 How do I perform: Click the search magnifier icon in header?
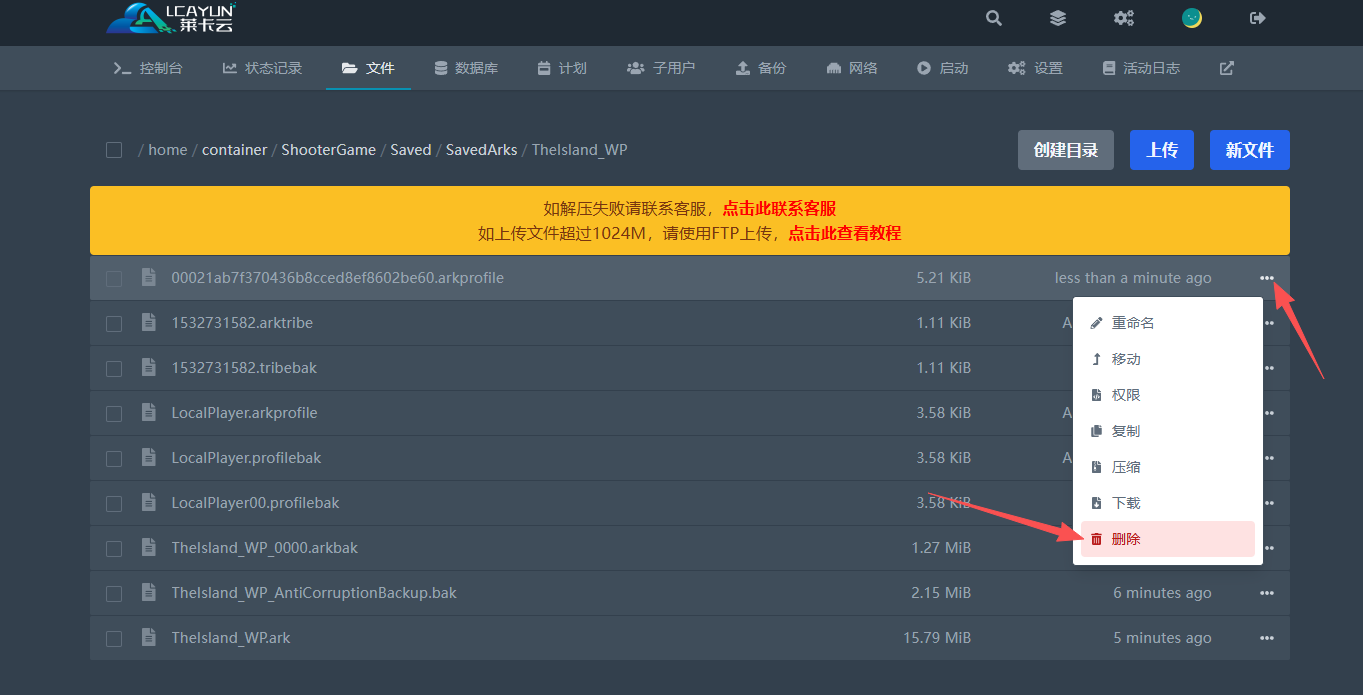point(993,18)
